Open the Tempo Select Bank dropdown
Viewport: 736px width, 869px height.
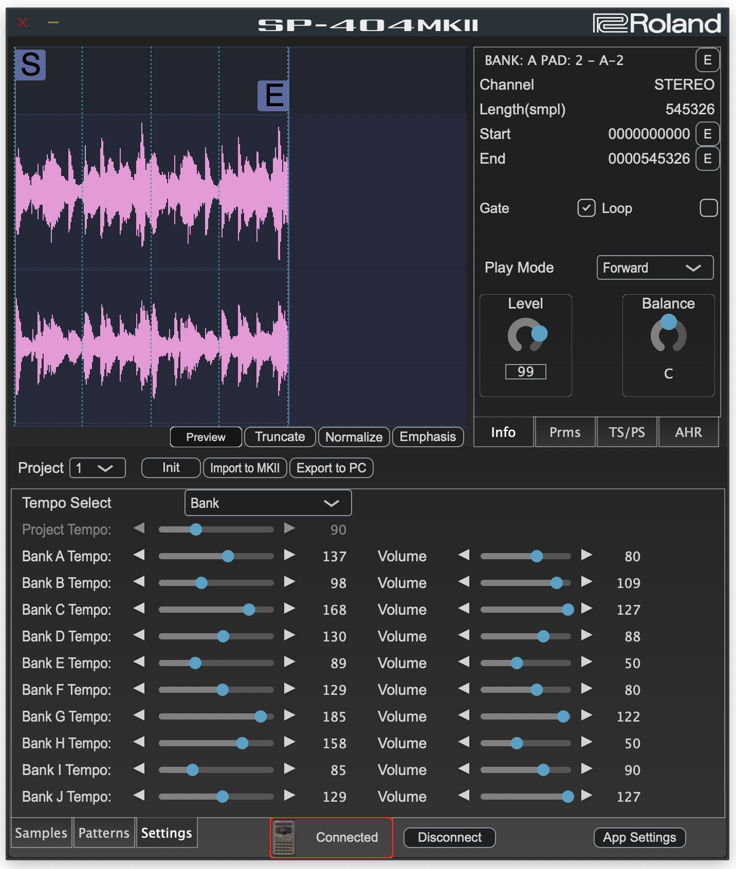[x=268, y=503]
